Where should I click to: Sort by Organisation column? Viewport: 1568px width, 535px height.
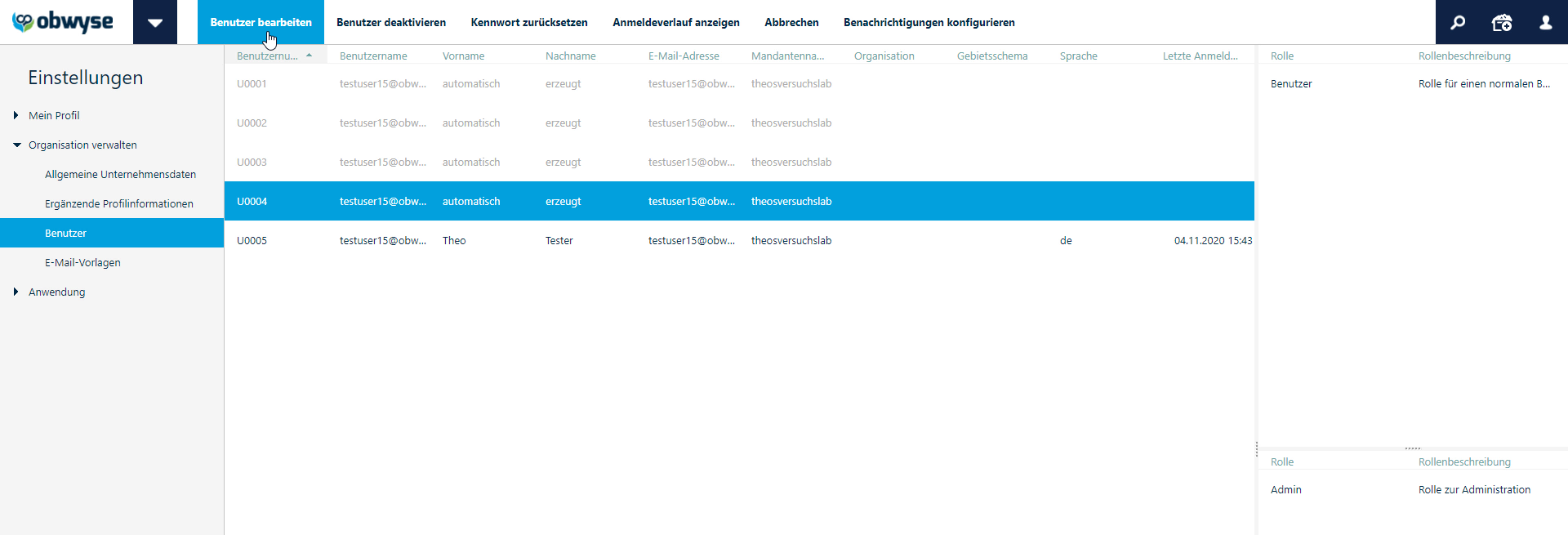click(884, 56)
